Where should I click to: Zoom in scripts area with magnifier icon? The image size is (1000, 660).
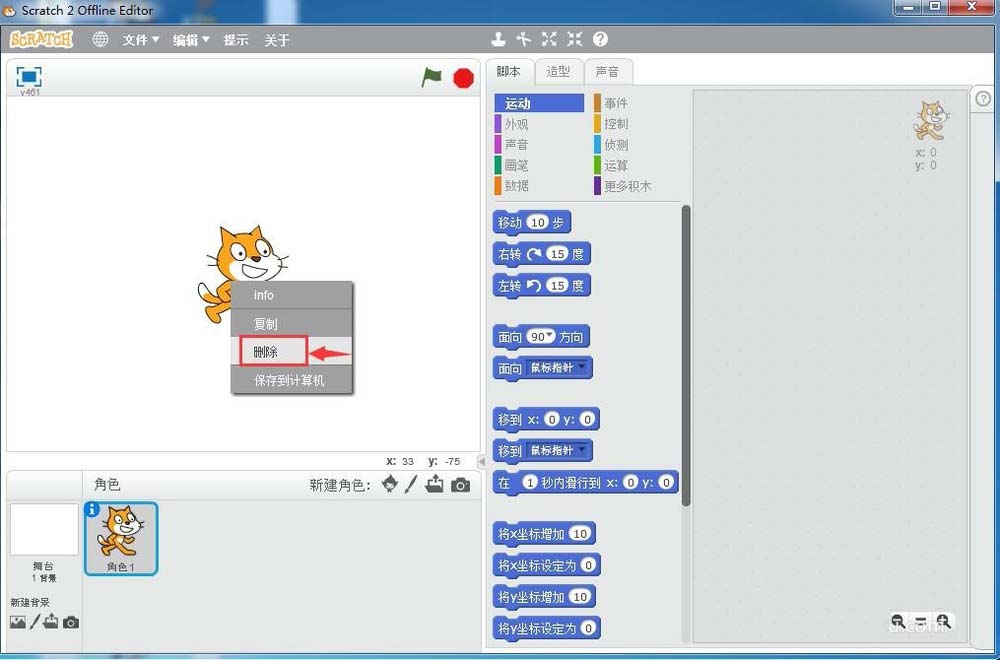click(x=942, y=621)
